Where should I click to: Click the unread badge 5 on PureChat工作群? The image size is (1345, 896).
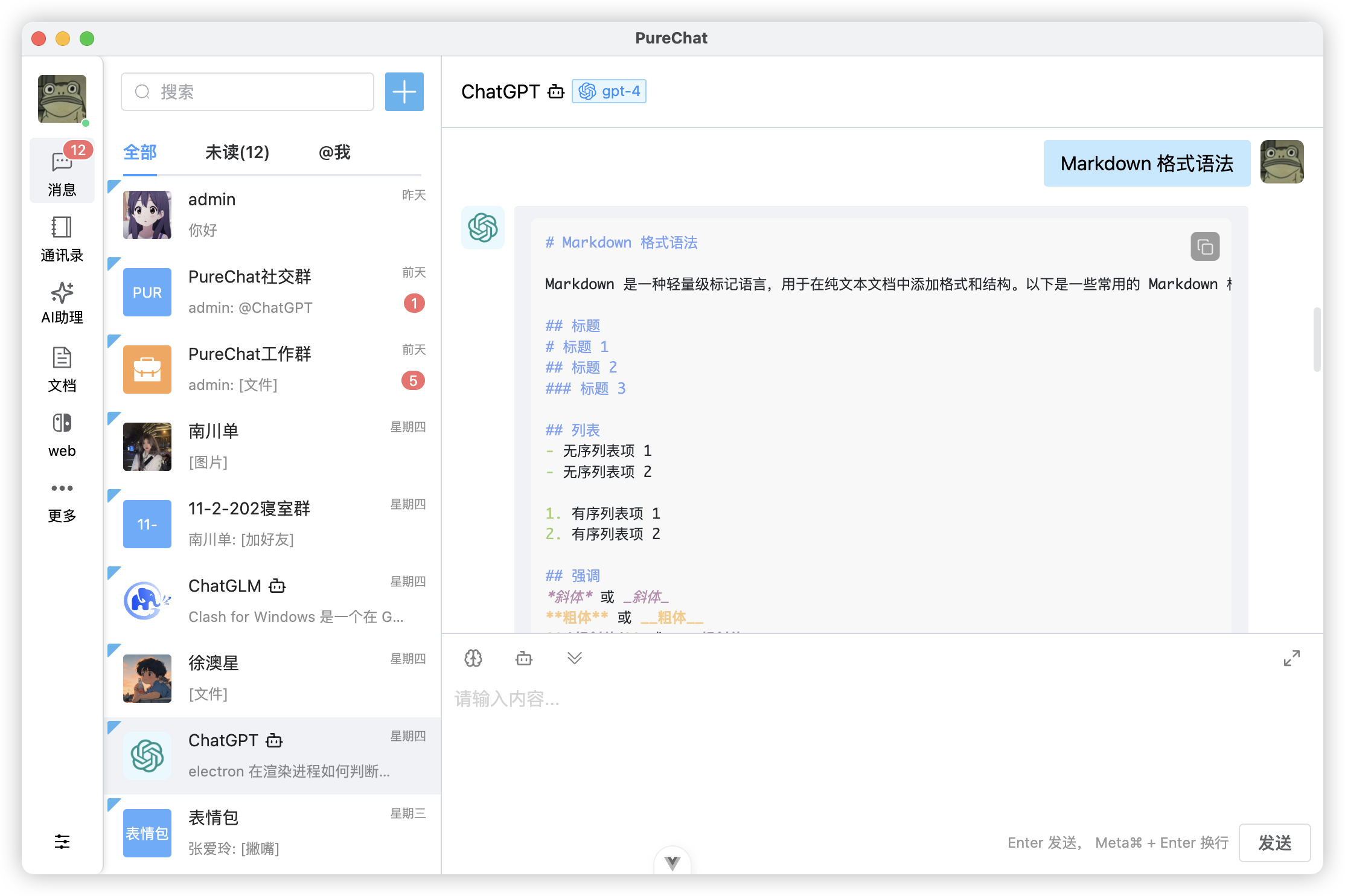point(414,380)
